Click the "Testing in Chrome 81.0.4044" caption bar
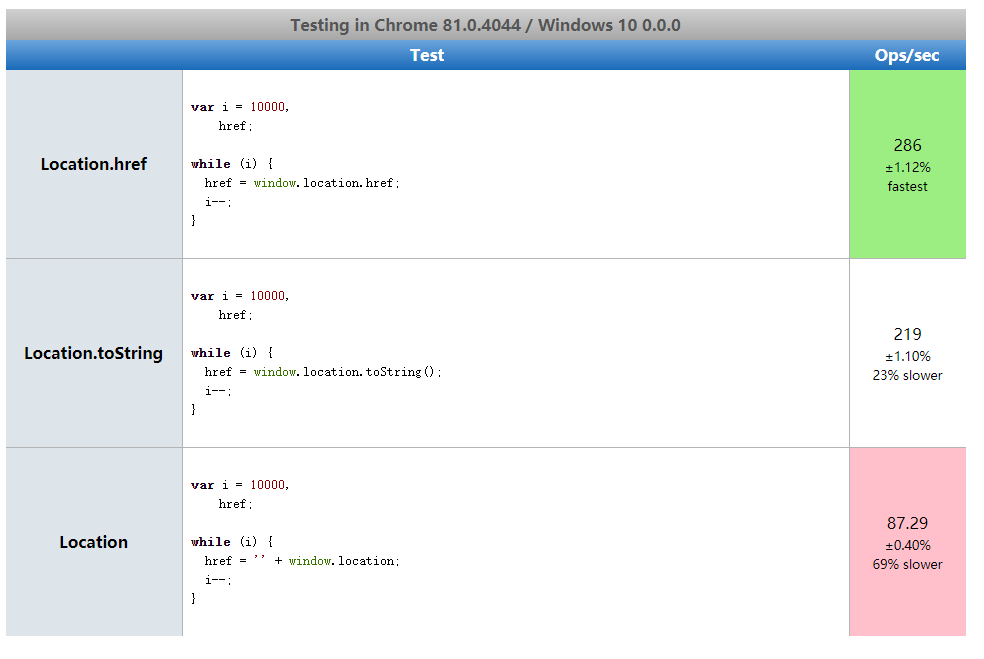984x659 pixels. point(485,25)
